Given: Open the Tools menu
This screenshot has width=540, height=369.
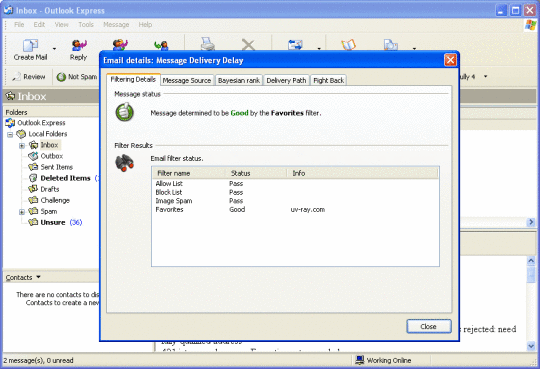Looking at the screenshot, I should [x=86, y=24].
